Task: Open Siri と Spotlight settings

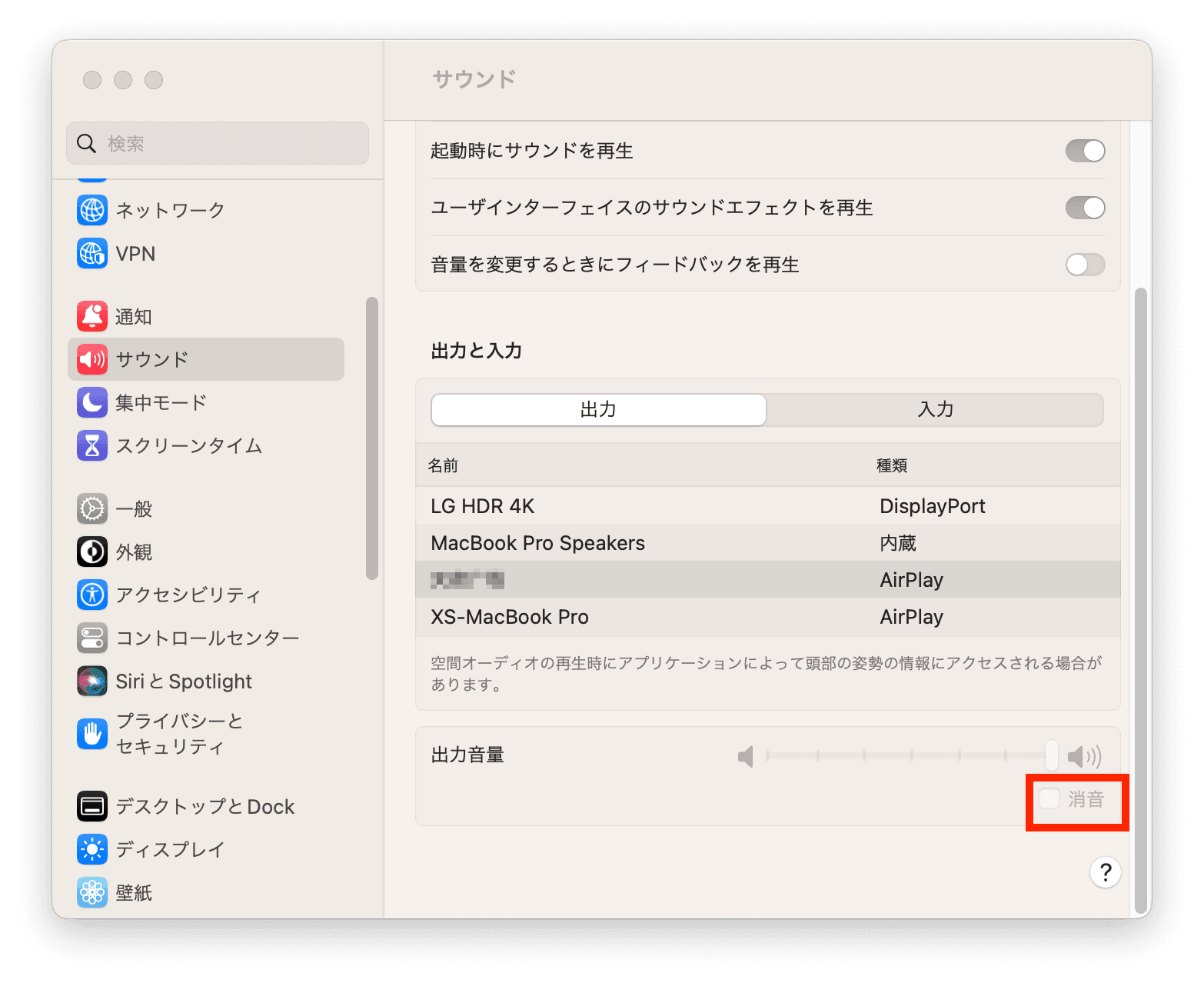Action: click(x=92, y=681)
